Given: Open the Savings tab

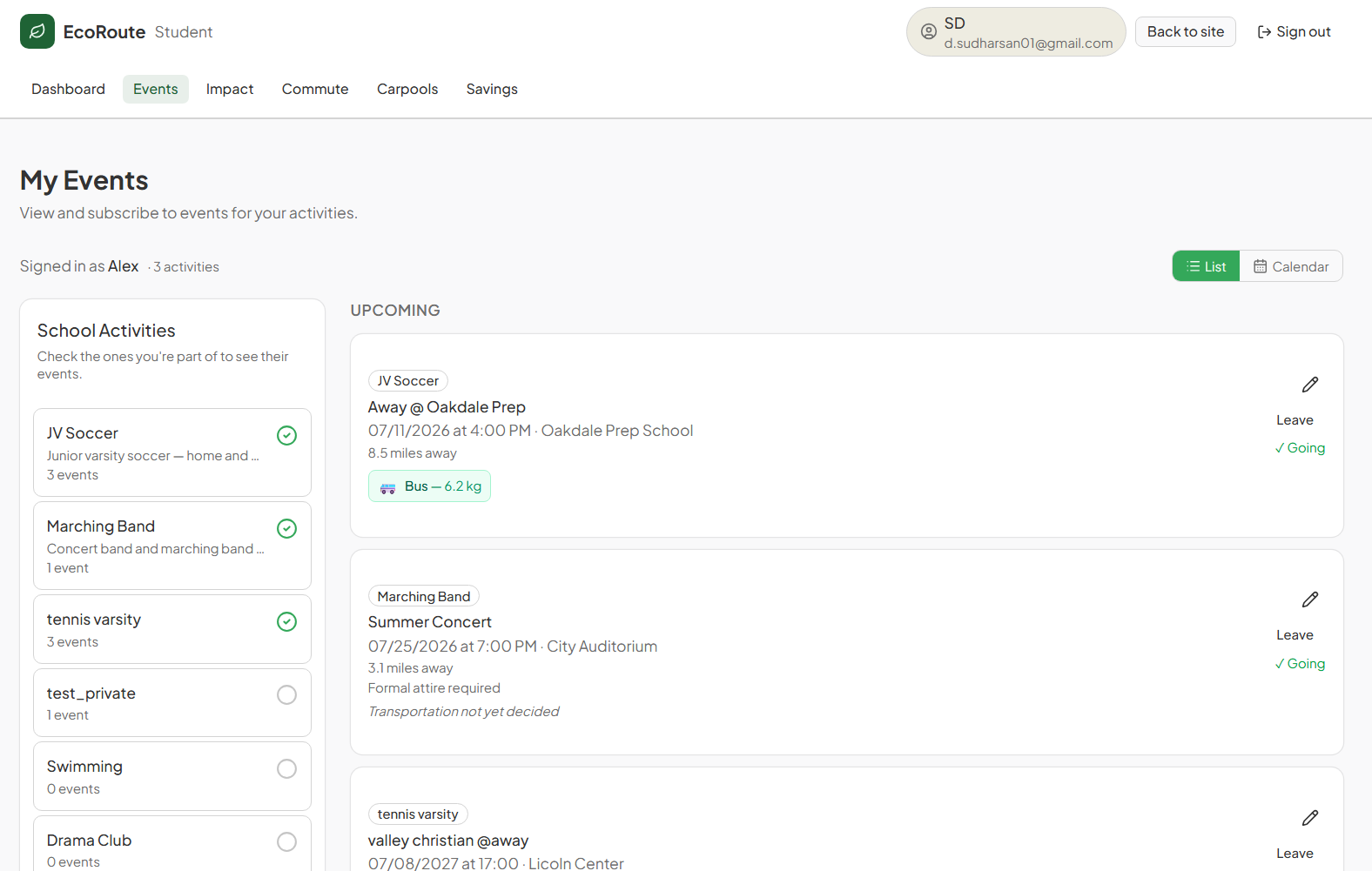Looking at the screenshot, I should [x=492, y=89].
